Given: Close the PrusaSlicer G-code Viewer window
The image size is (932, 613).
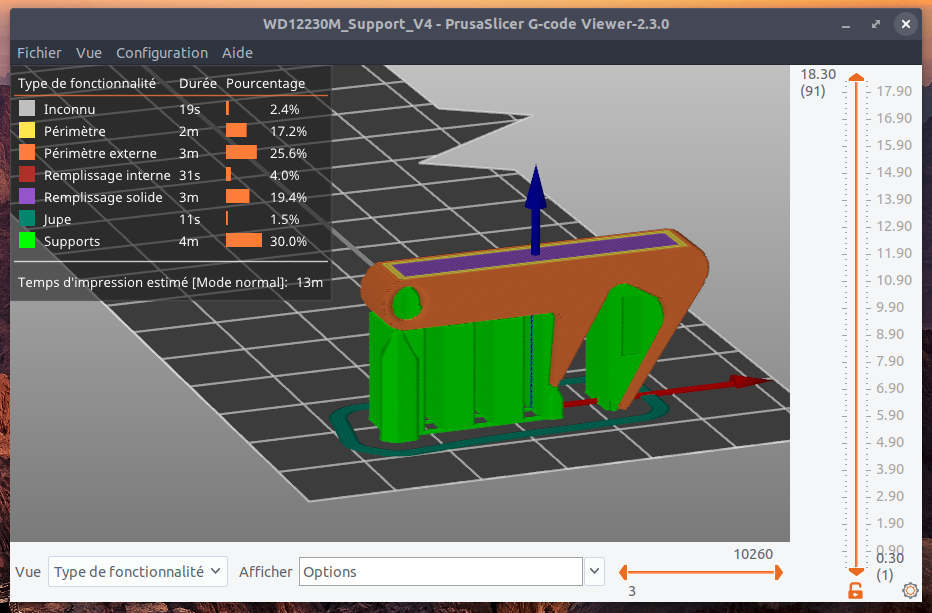Looking at the screenshot, I should pyautogui.click(x=905, y=24).
